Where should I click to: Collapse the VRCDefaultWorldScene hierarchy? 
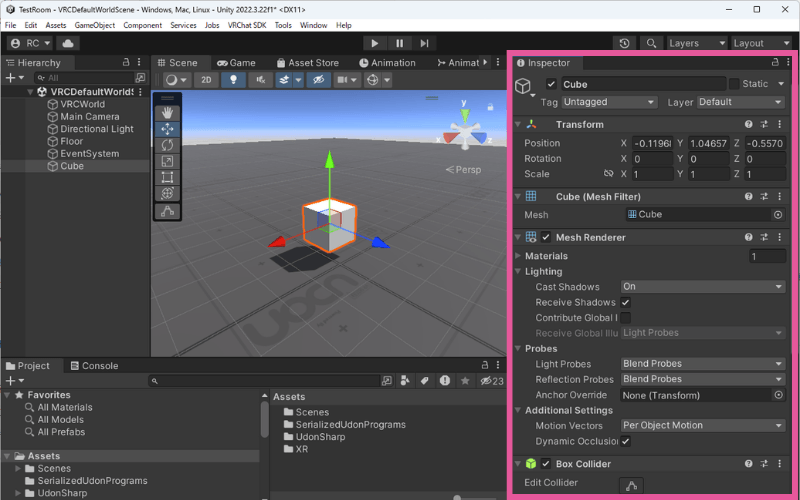pyautogui.click(x=30, y=92)
